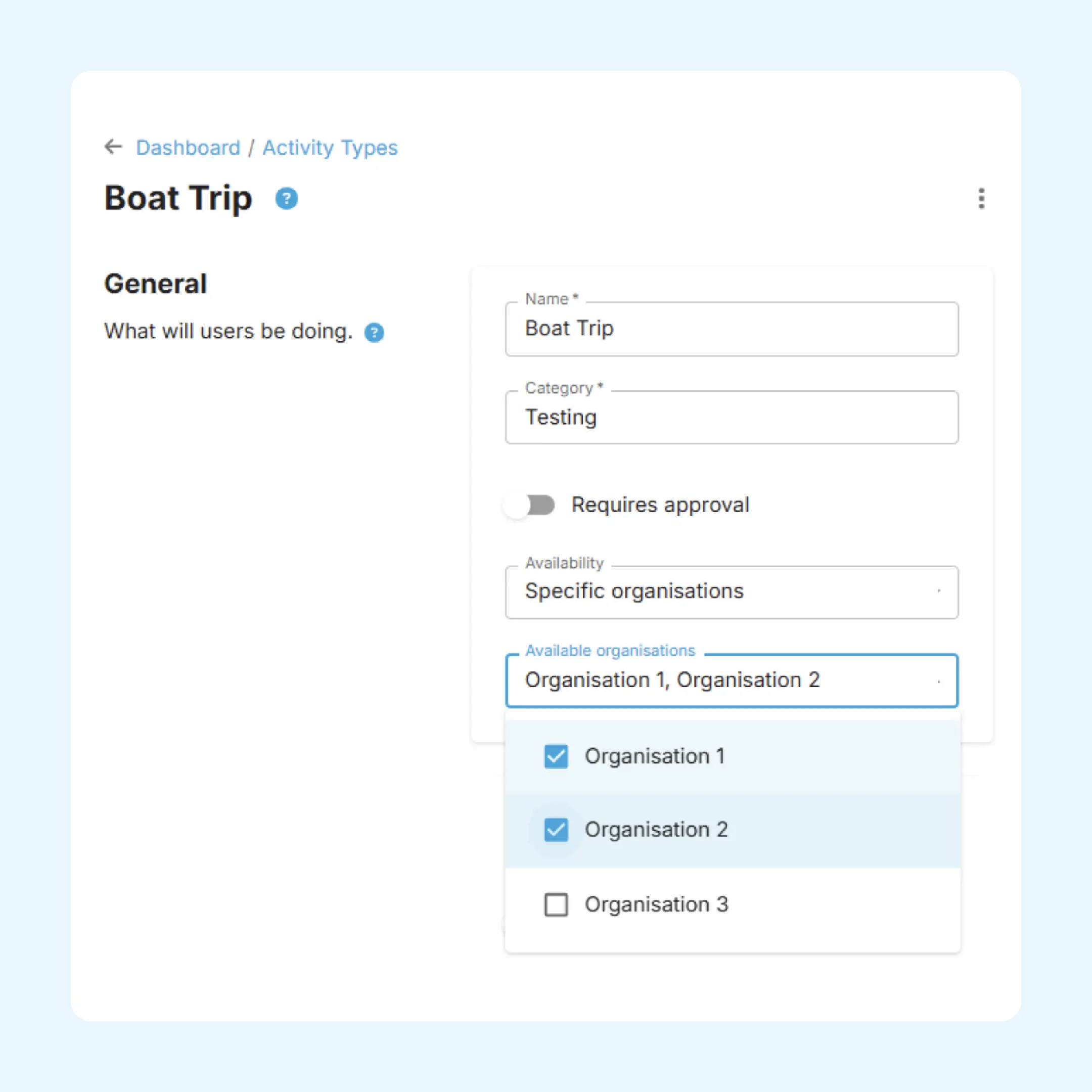Open help icon next to Boat Trip title
Screen dimensions: 1092x1092
click(x=287, y=198)
